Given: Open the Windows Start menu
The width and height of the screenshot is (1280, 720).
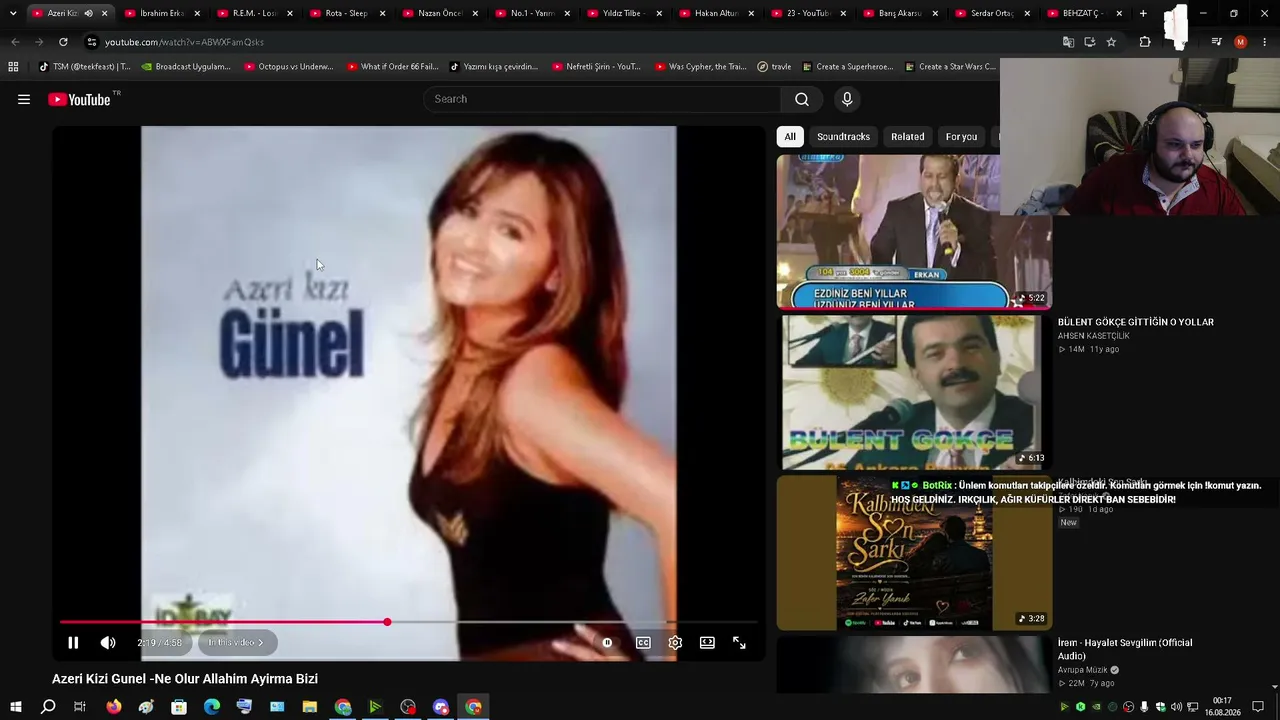Looking at the screenshot, I should (15, 707).
